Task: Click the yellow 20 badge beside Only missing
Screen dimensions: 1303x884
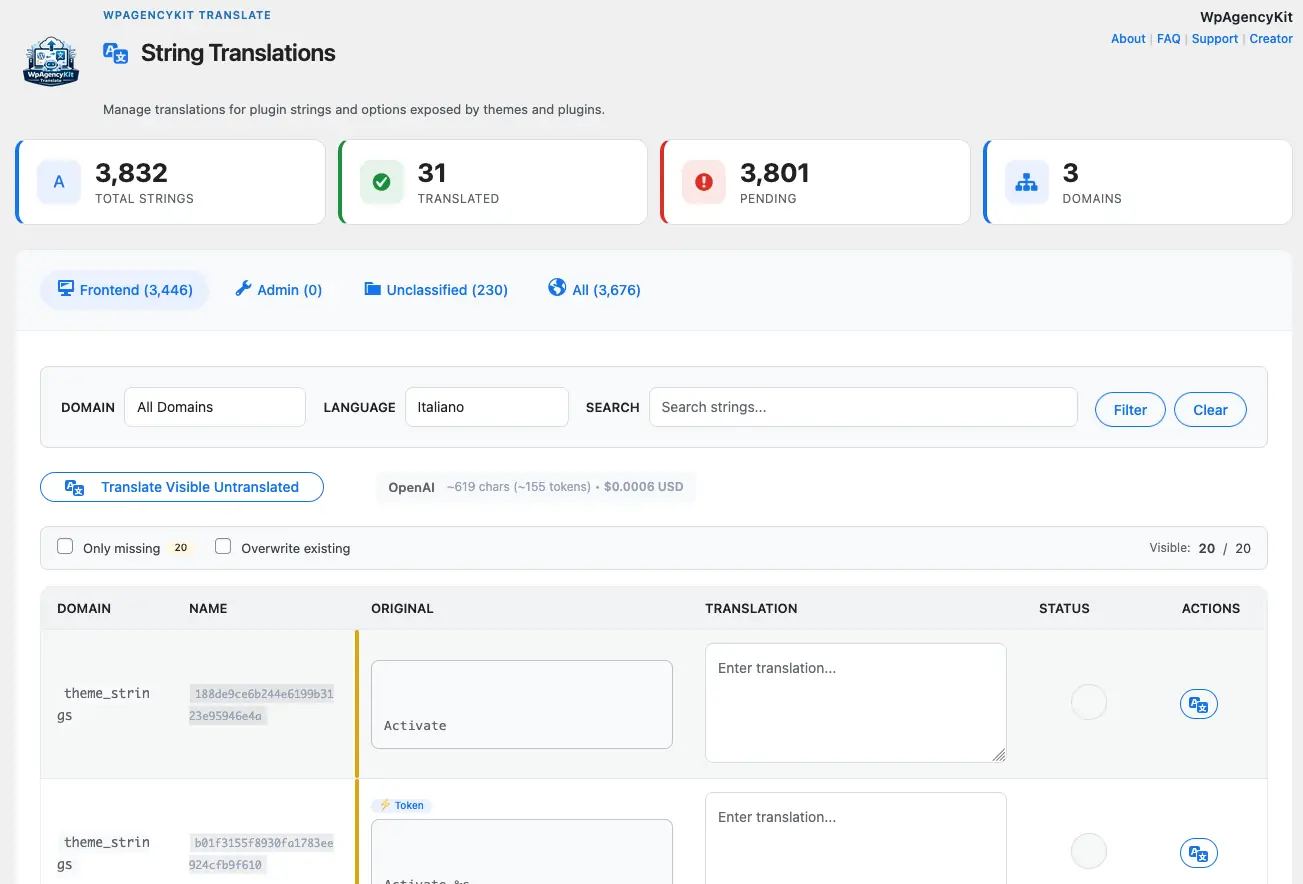Action: pyautogui.click(x=181, y=548)
